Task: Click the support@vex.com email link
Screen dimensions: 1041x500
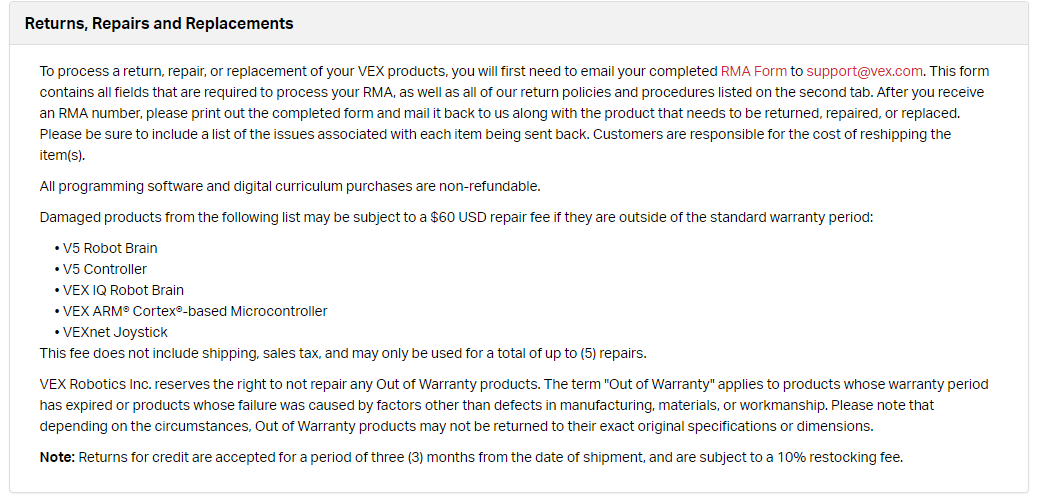Action: 864,71
